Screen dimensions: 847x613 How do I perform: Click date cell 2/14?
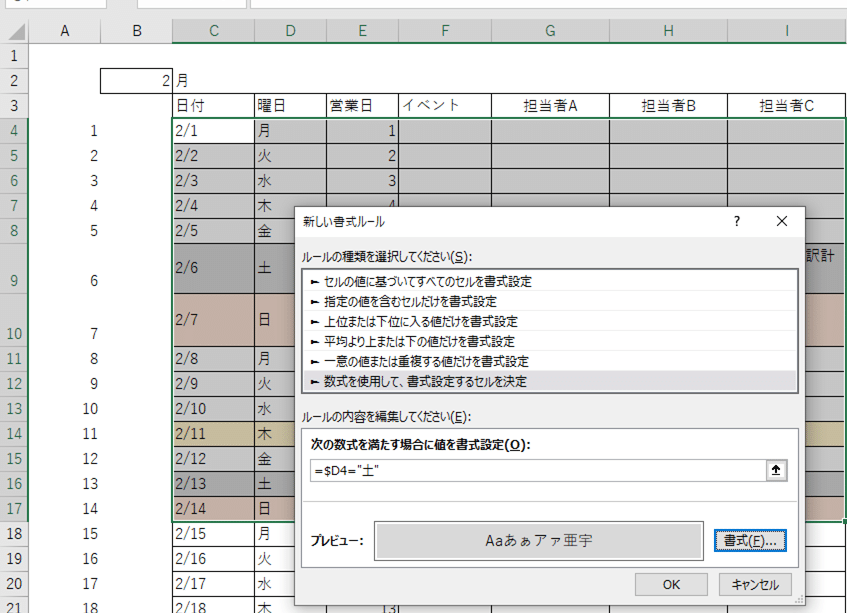click(213, 509)
